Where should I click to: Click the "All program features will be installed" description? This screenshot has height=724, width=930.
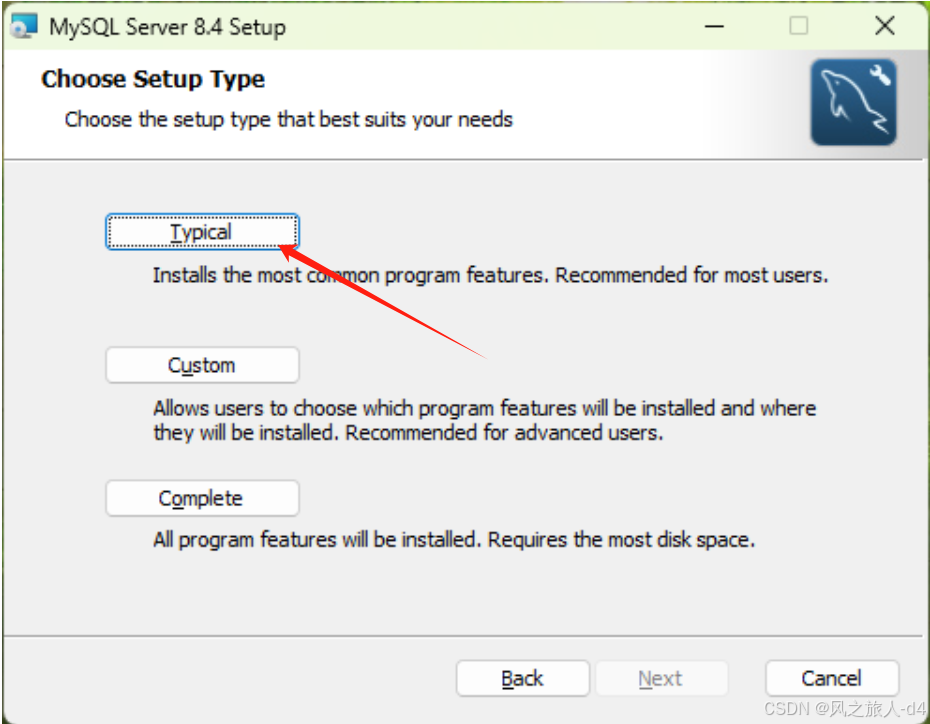[454, 540]
